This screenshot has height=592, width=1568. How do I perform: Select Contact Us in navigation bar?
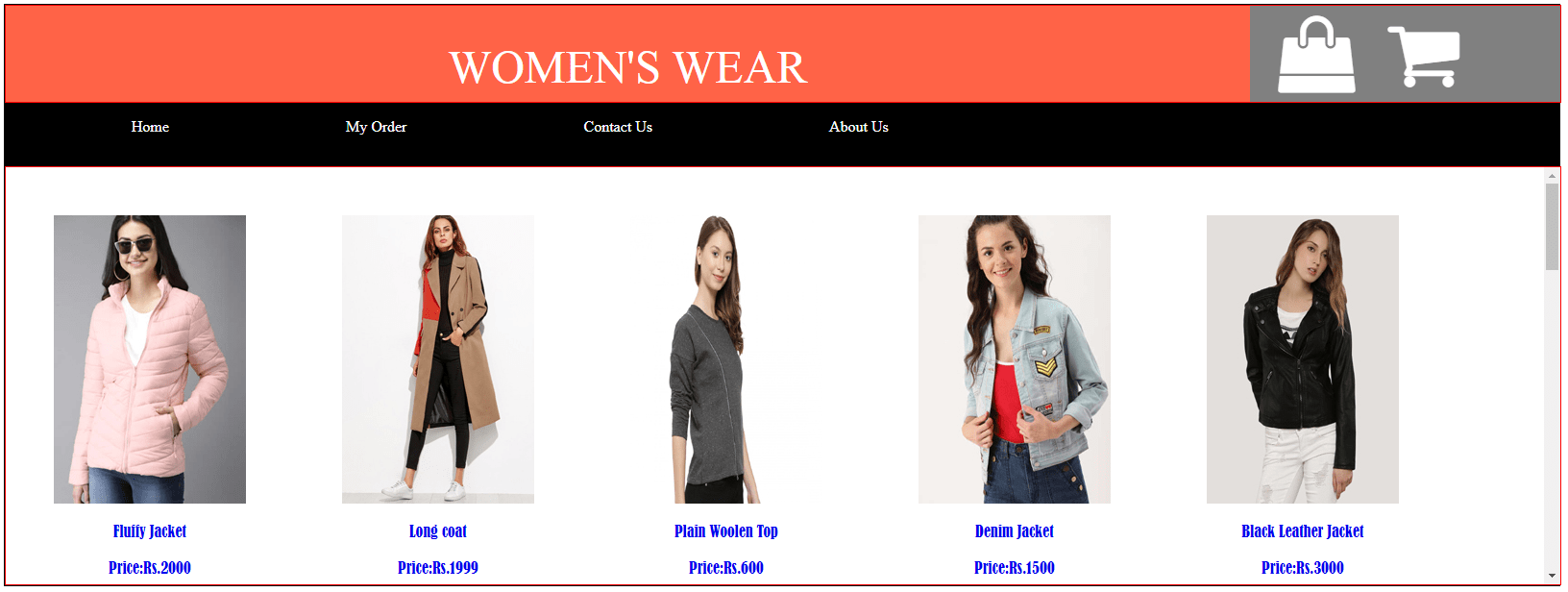pos(618,127)
